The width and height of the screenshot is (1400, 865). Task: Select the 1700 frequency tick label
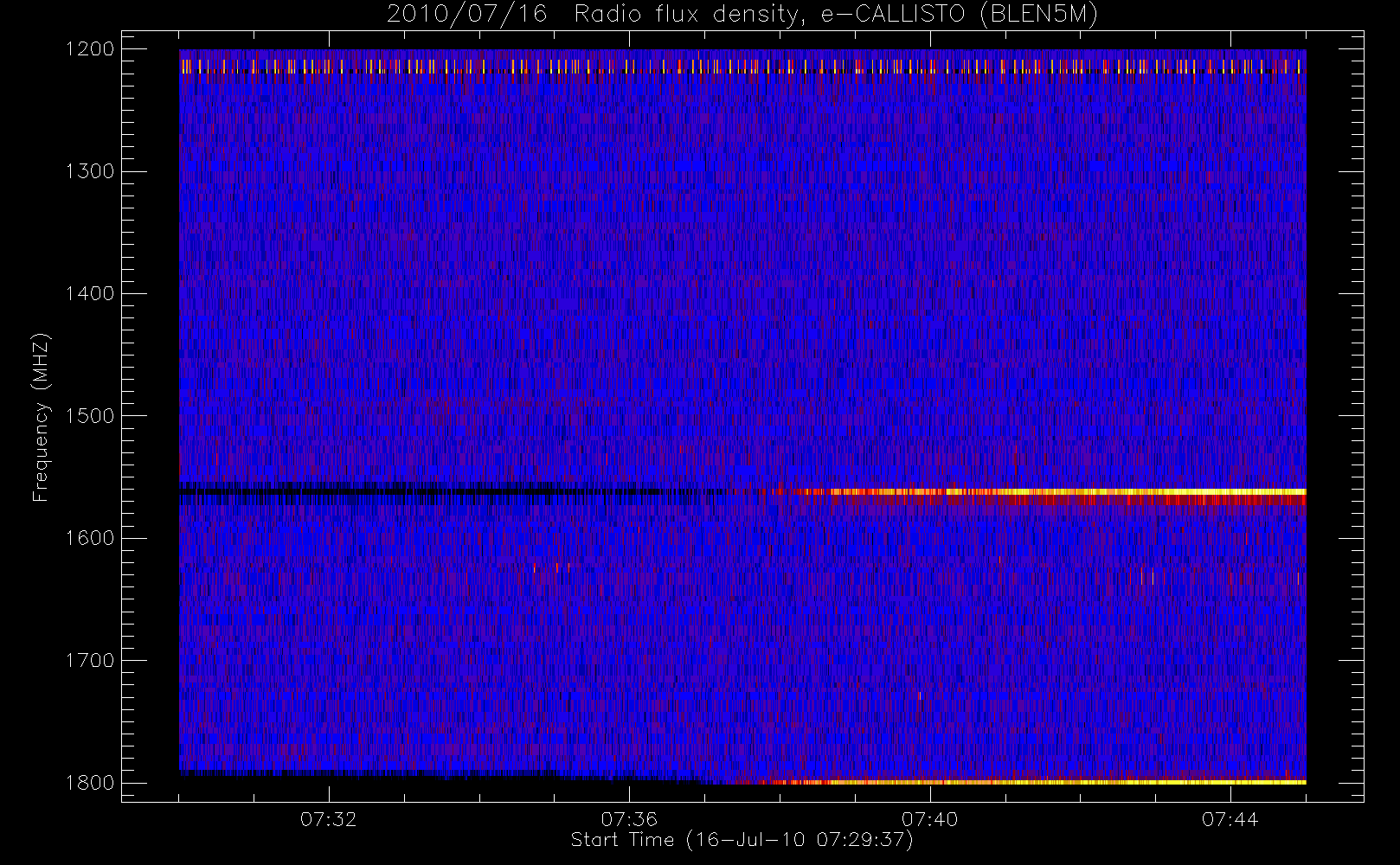pyautogui.click(x=90, y=660)
